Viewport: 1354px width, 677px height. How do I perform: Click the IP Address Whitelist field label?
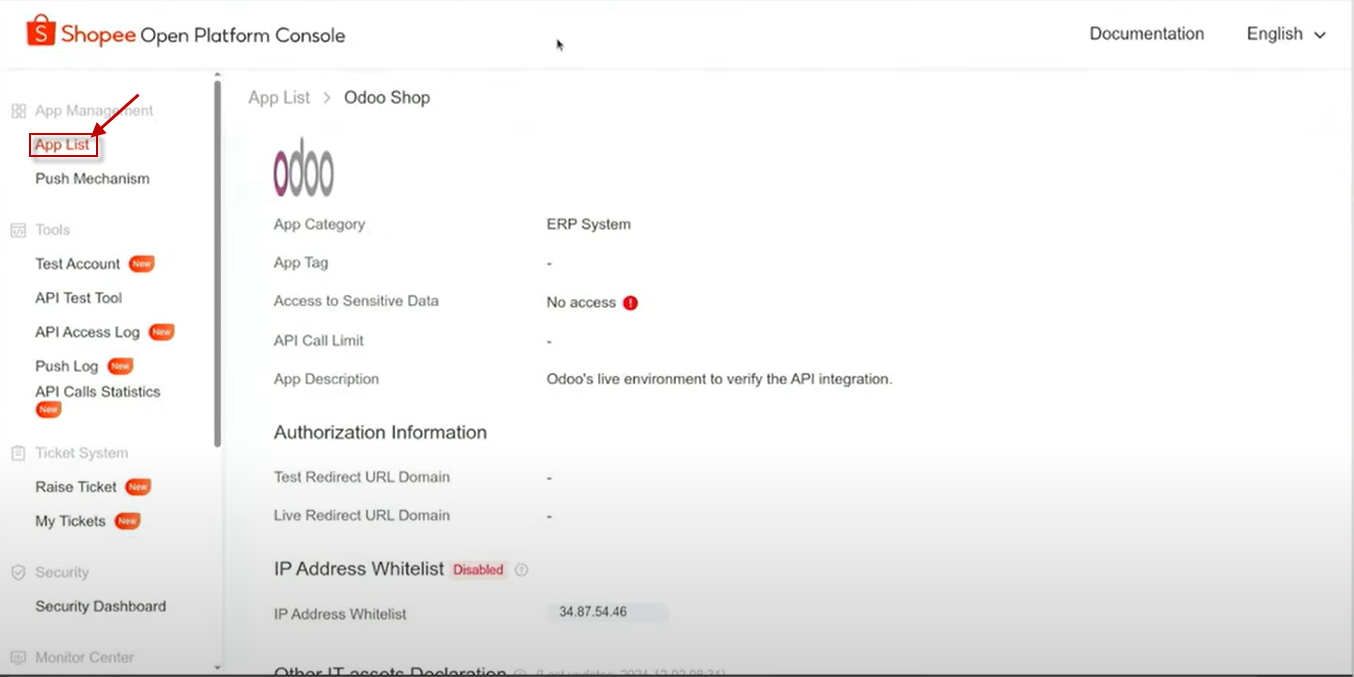[x=340, y=615]
